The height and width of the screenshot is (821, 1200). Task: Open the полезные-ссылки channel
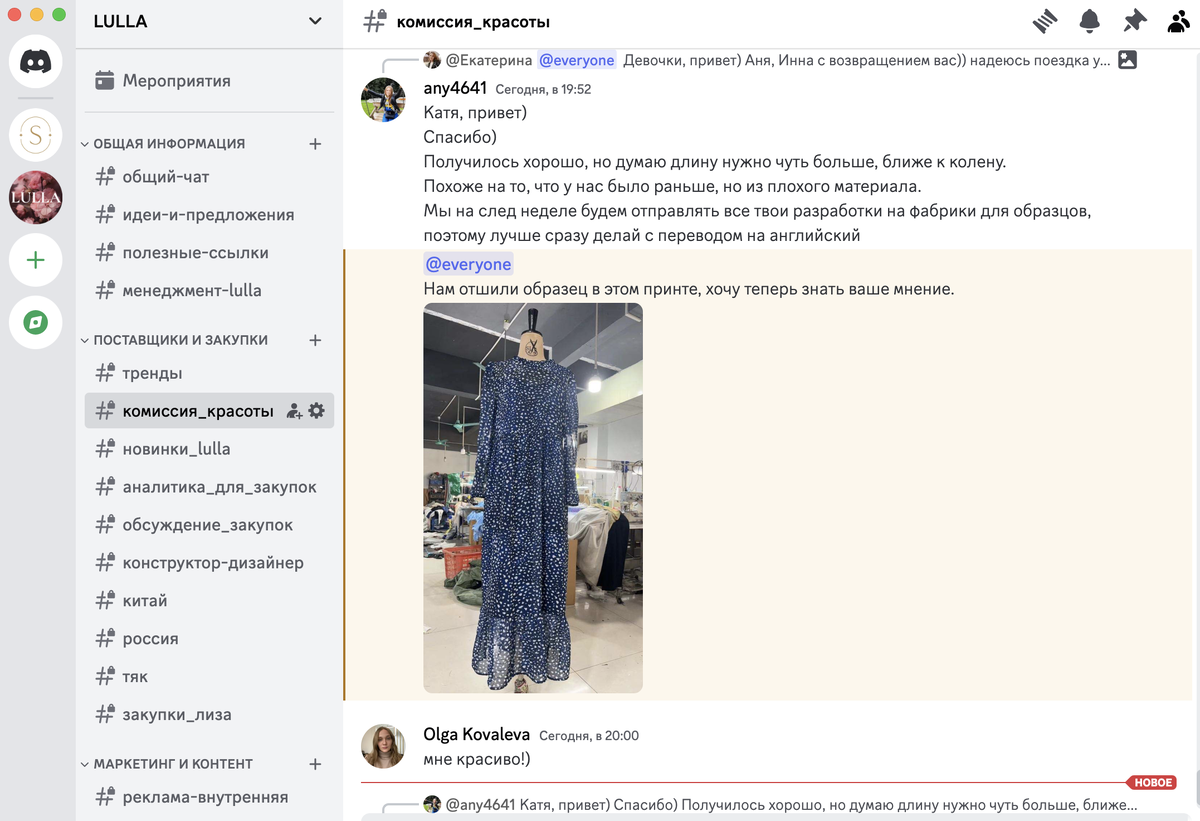pyautogui.click(x=209, y=253)
